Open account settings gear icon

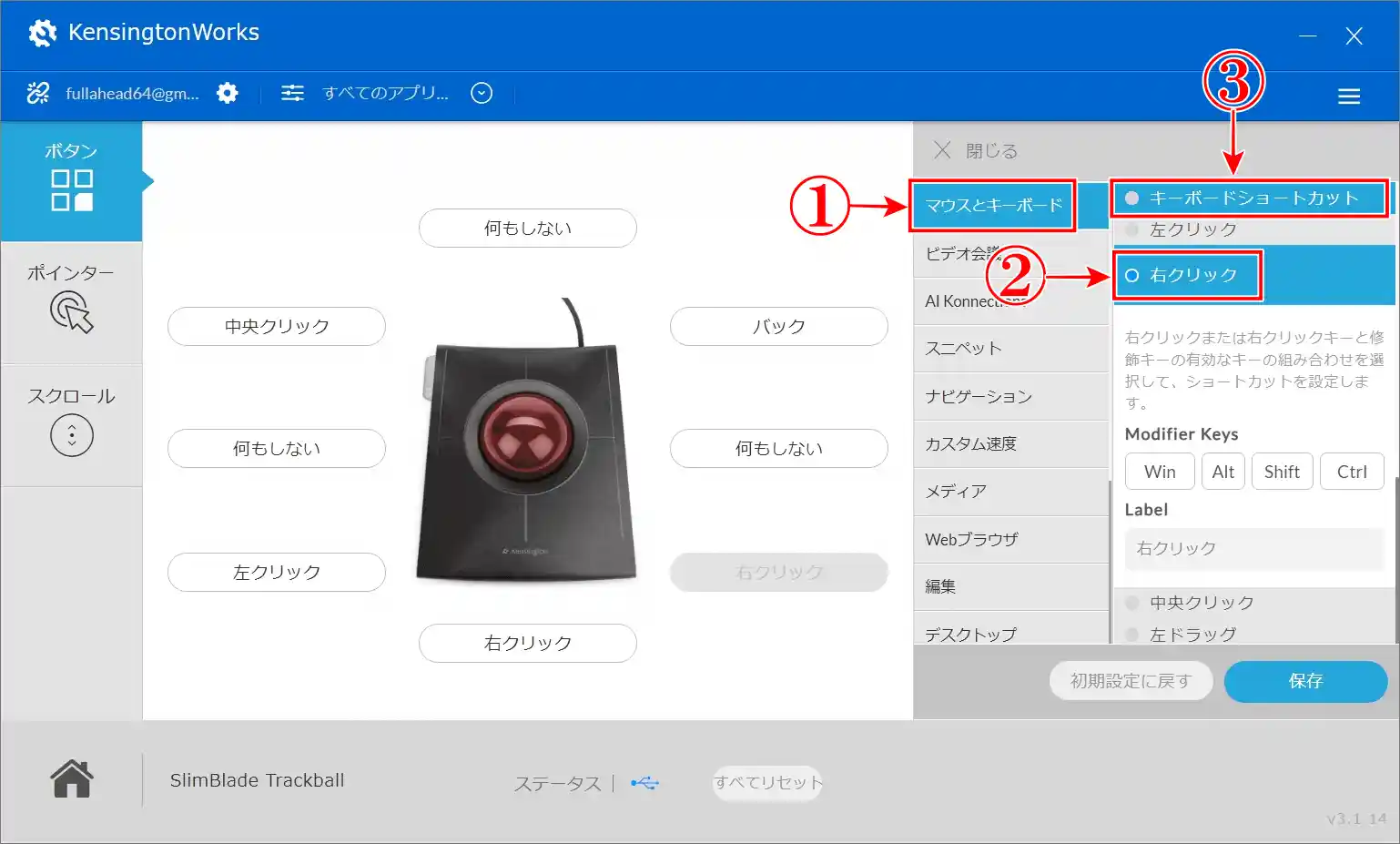point(228,93)
